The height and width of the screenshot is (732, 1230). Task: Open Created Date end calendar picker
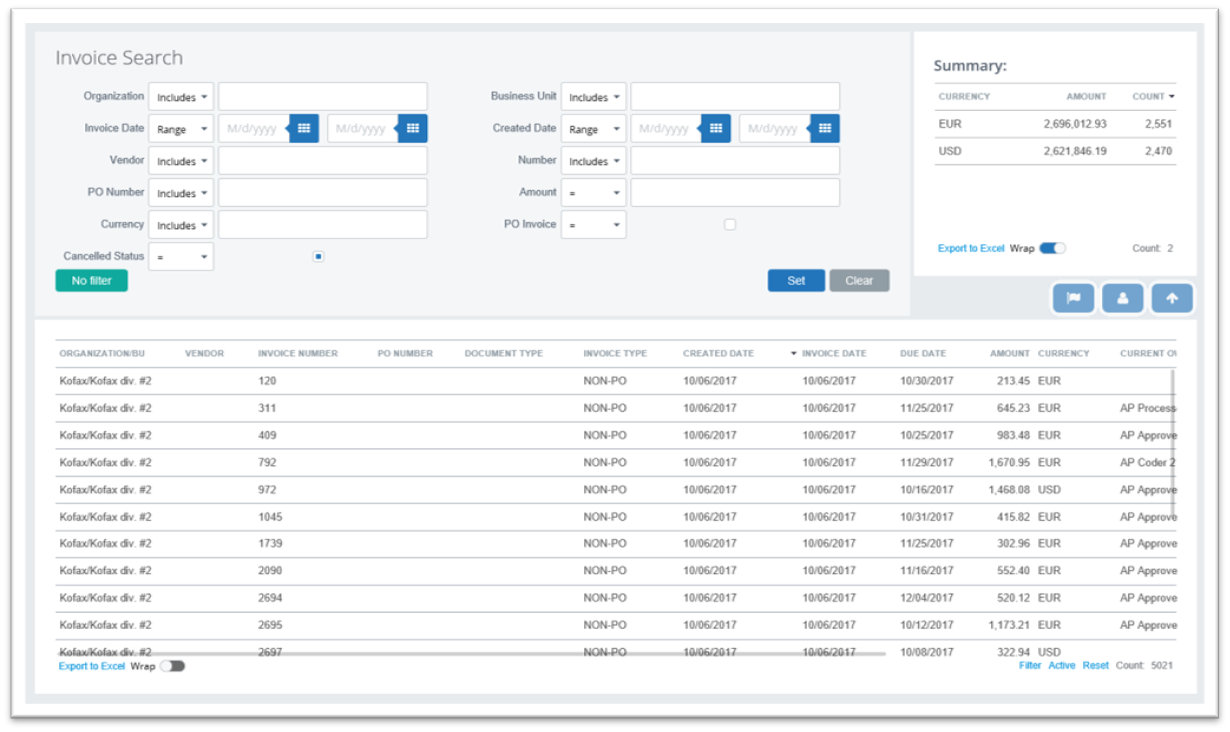(825, 128)
